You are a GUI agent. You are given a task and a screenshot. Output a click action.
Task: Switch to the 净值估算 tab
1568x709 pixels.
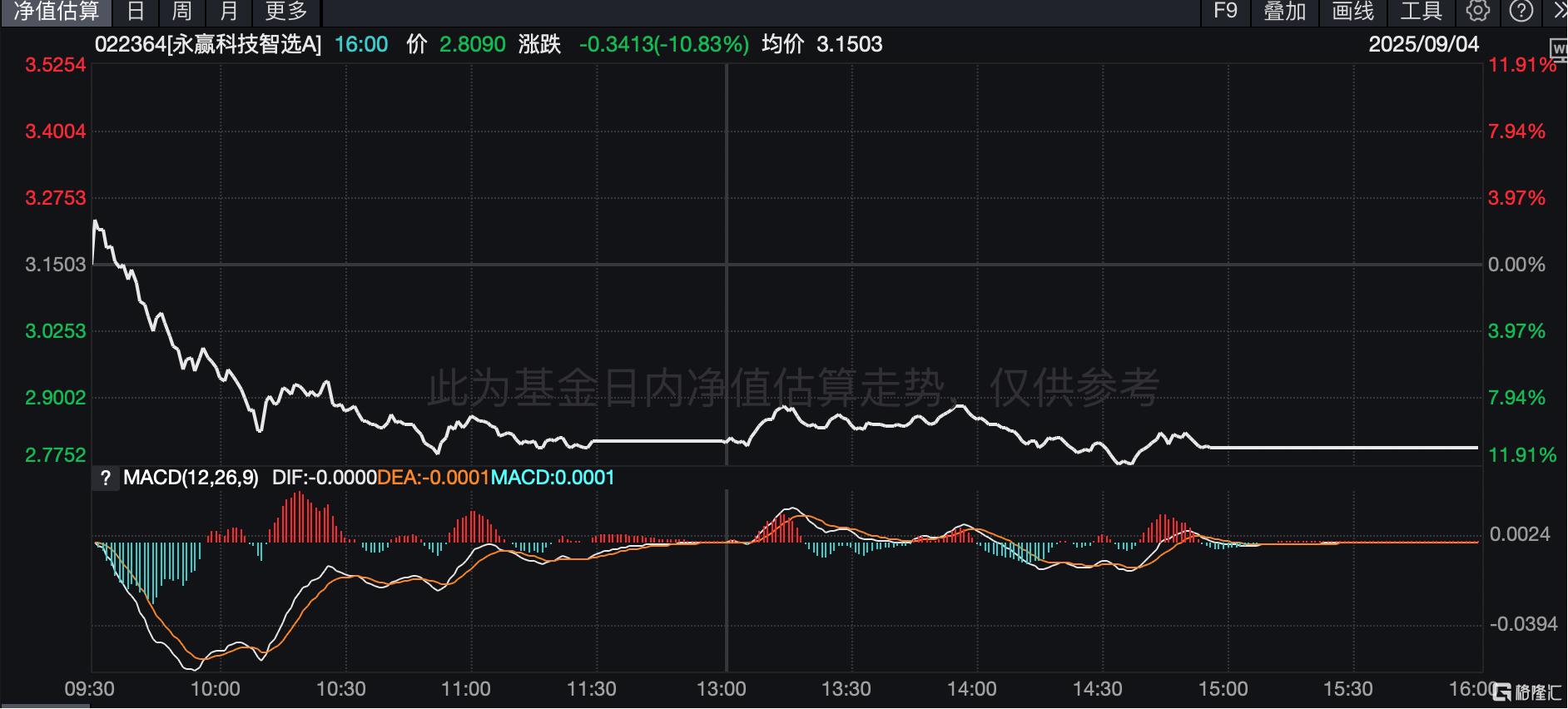(57, 12)
